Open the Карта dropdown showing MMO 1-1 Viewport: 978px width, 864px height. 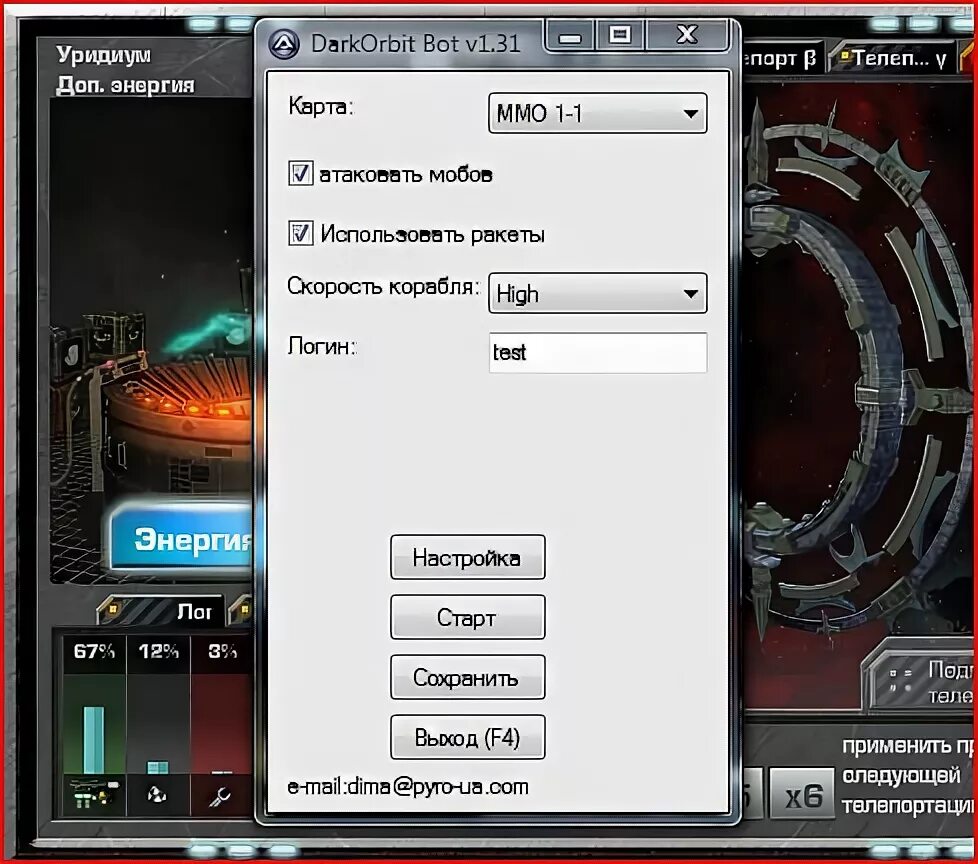pos(598,114)
